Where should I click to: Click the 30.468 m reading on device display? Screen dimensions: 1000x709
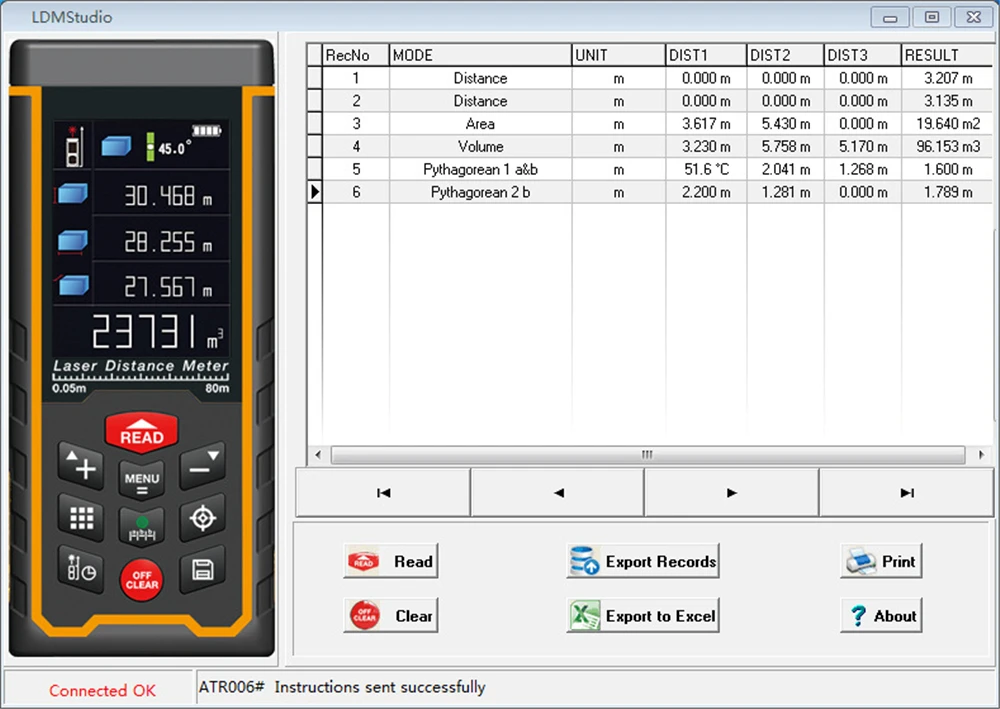pos(168,196)
